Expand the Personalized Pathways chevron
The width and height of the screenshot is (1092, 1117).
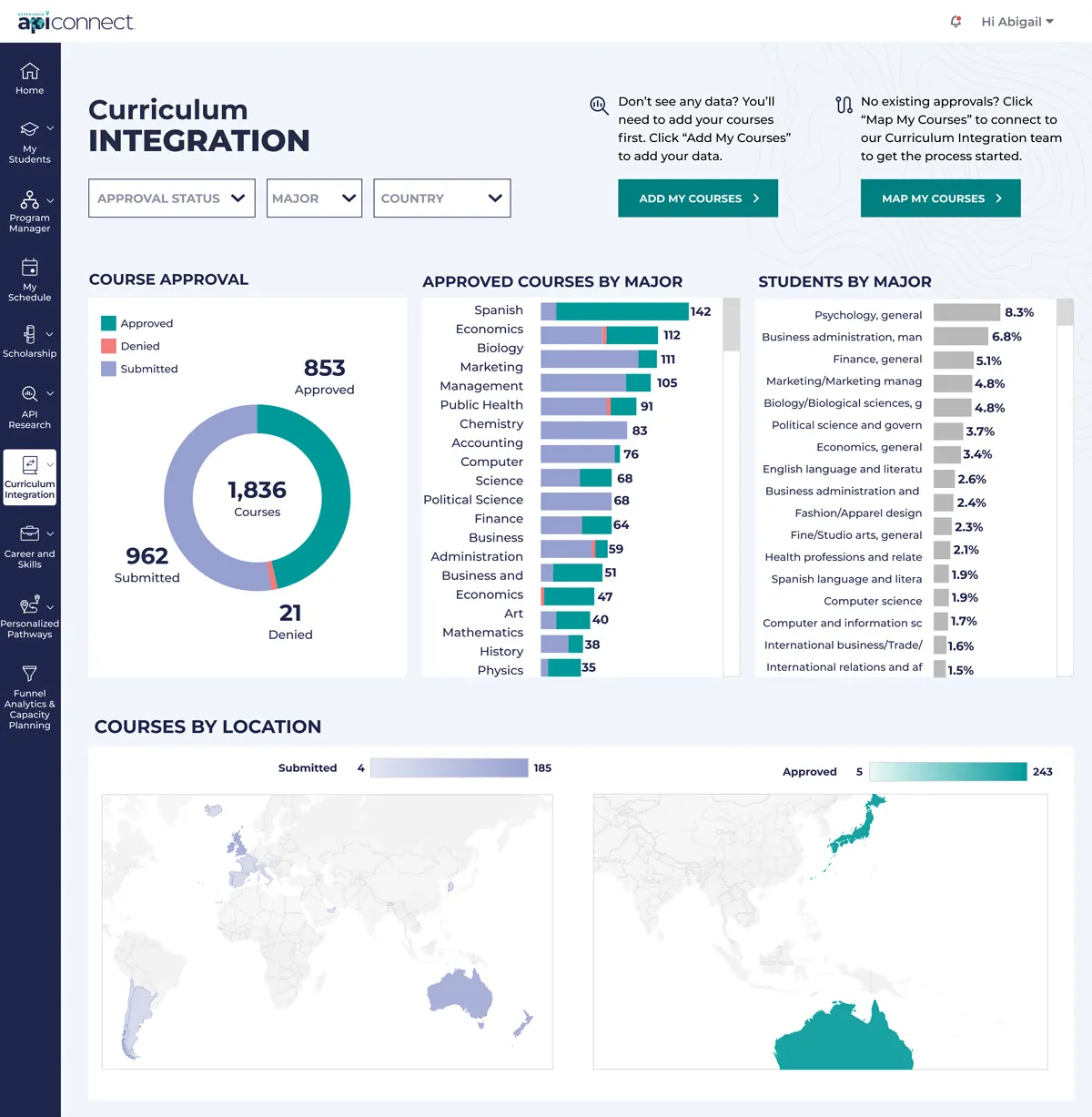50,606
